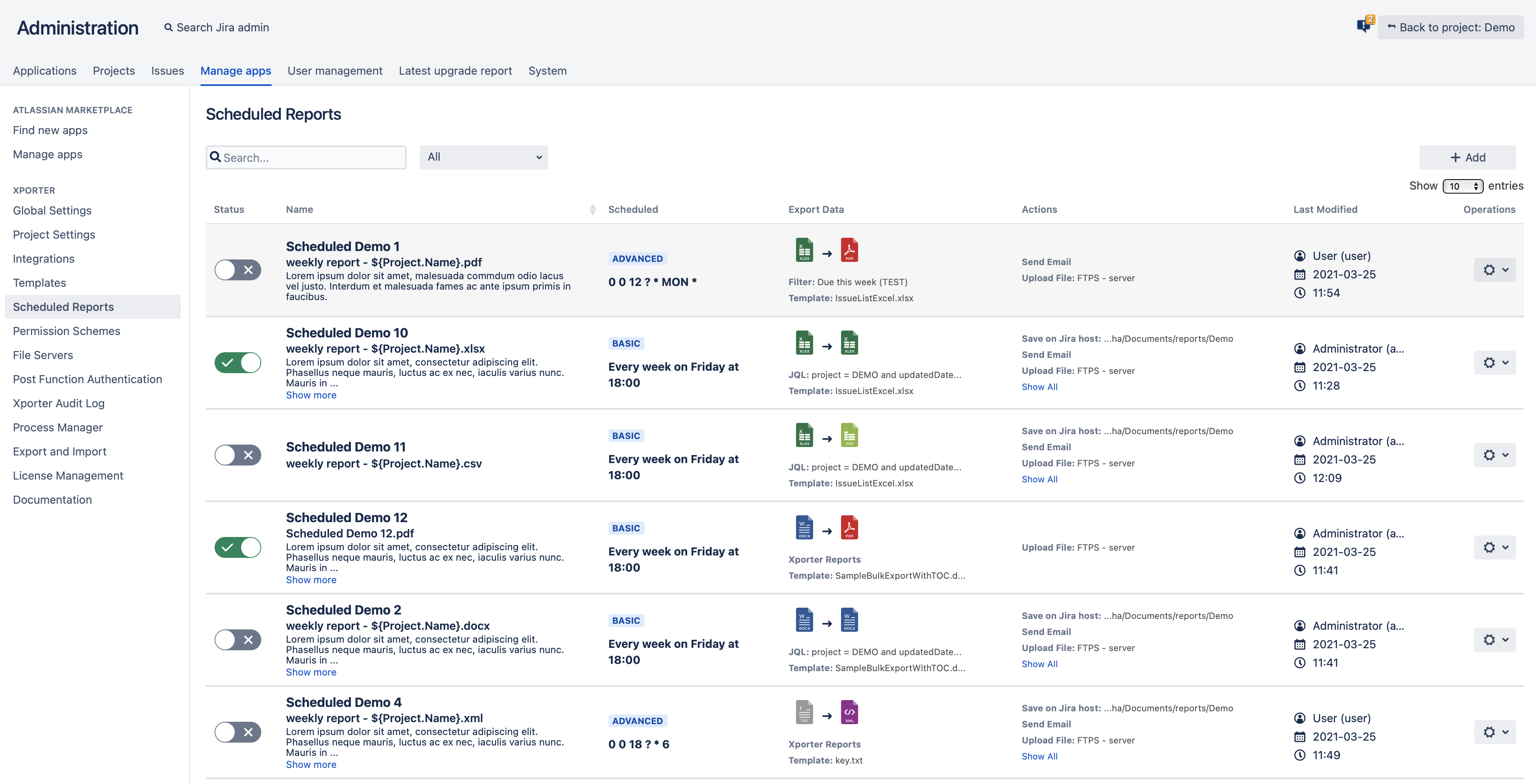Open Xporter Audit Log in sidebar
This screenshot has width=1536, height=784.
tap(58, 403)
